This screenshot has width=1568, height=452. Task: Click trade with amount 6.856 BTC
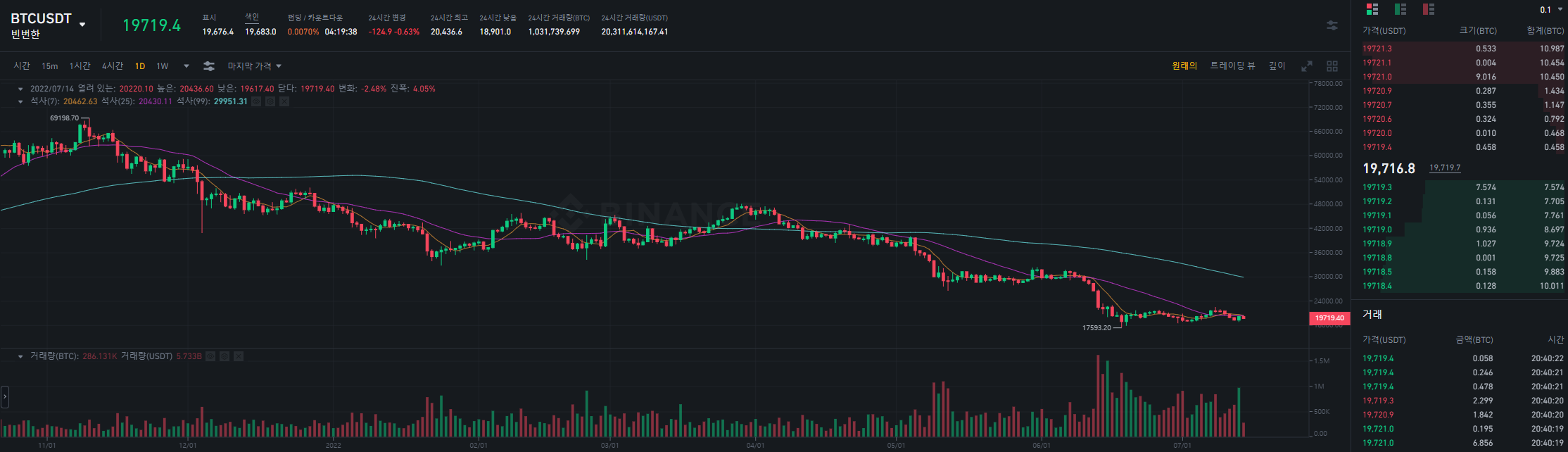click(x=1463, y=443)
